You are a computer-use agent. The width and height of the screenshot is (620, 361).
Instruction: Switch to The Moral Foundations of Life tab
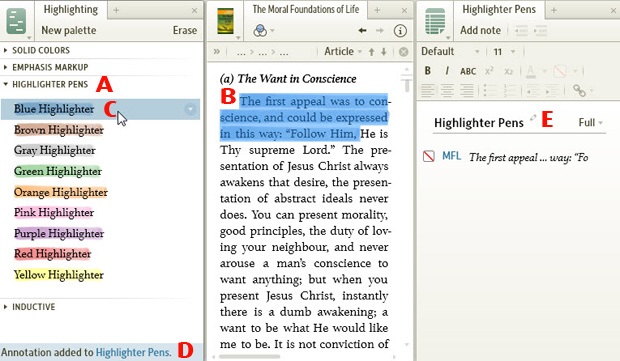(306, 9)
